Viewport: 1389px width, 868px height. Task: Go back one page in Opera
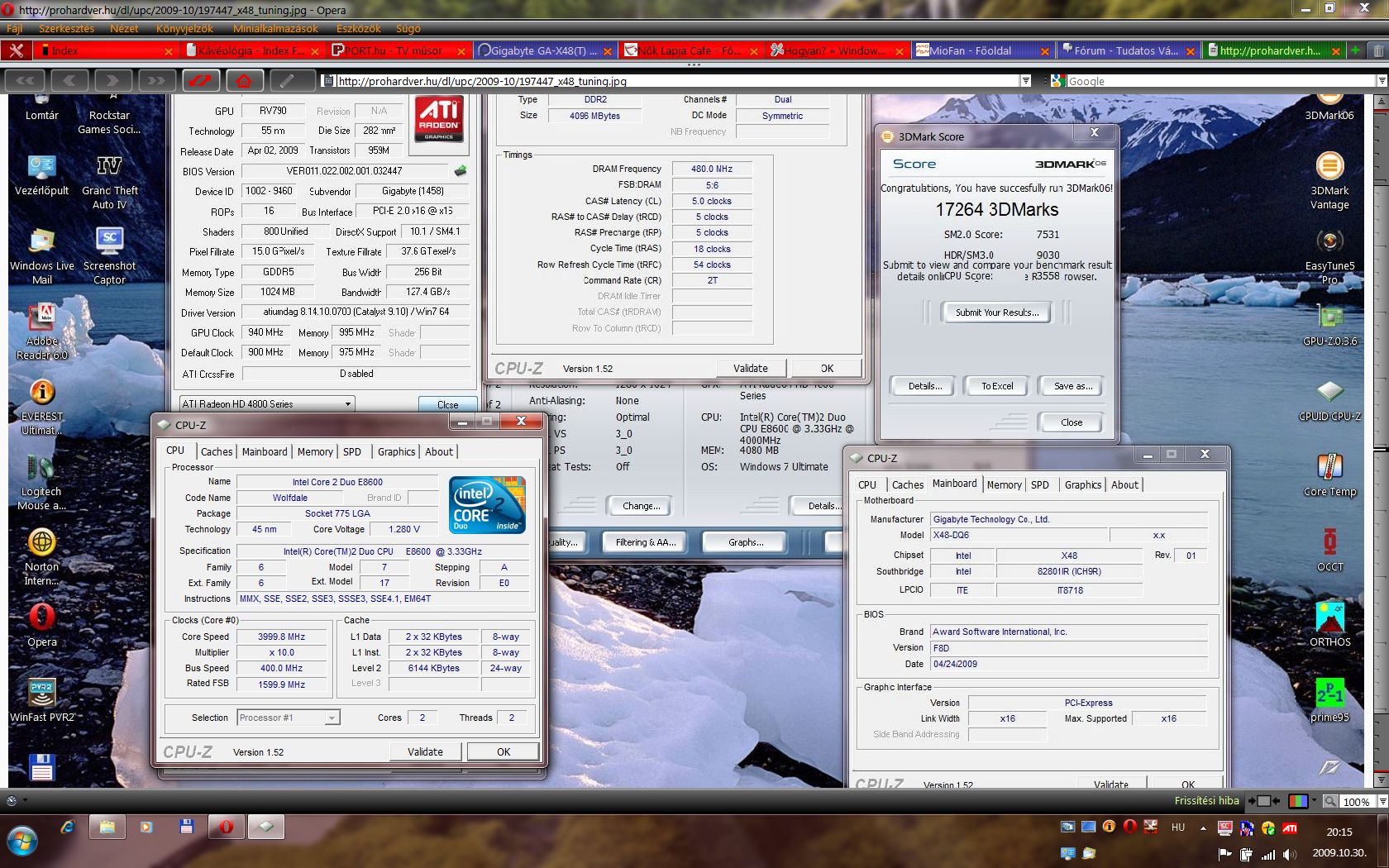point(69,80)
